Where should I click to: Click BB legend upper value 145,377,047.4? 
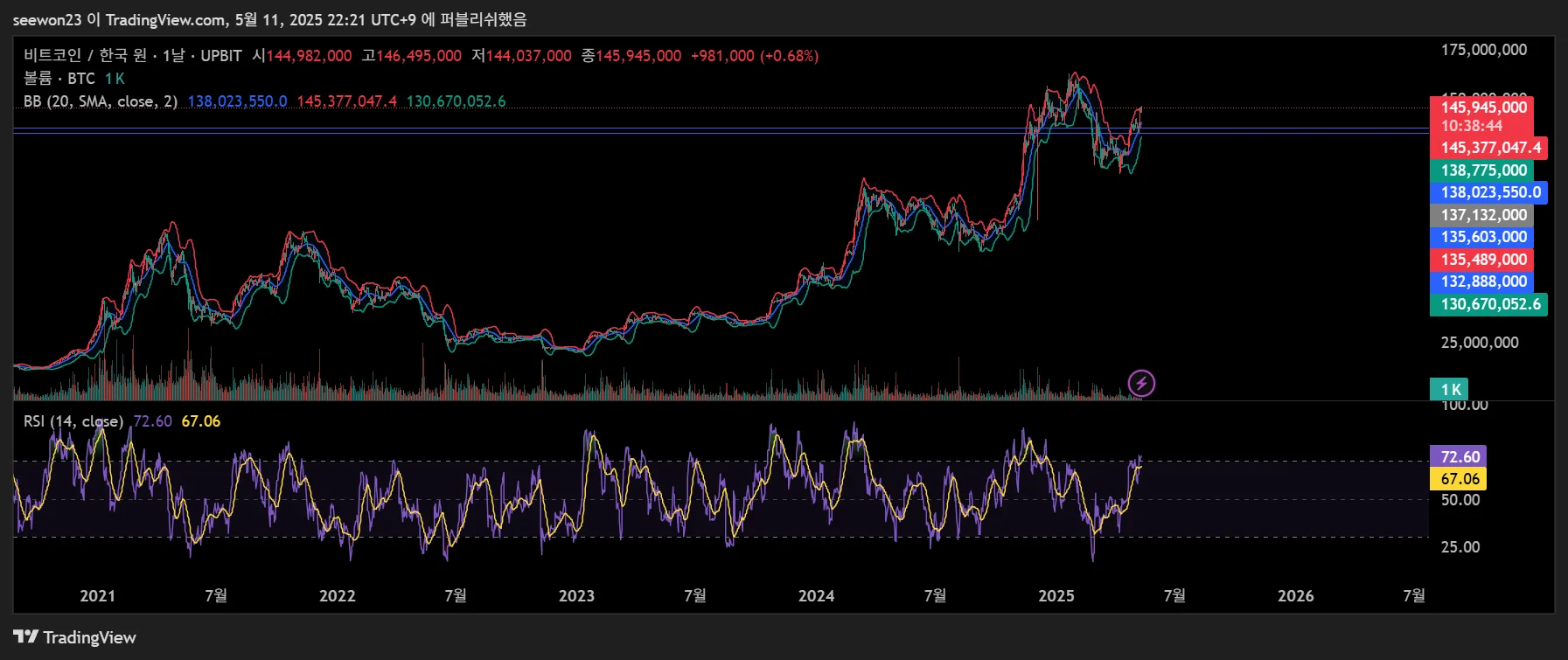tap(346, 101)
